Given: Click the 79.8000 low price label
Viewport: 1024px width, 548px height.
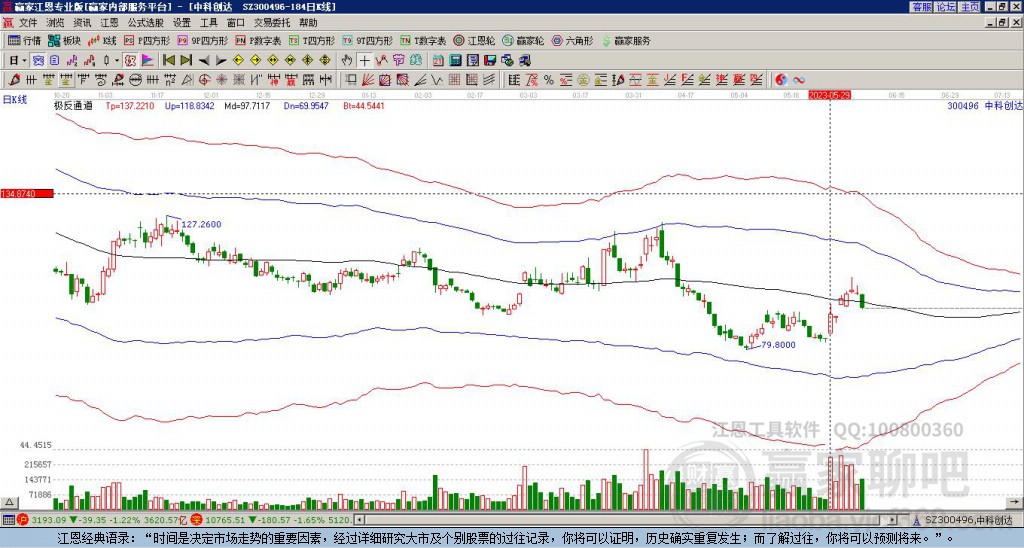Looking at the screenshot, I should (x=778, y=344).
